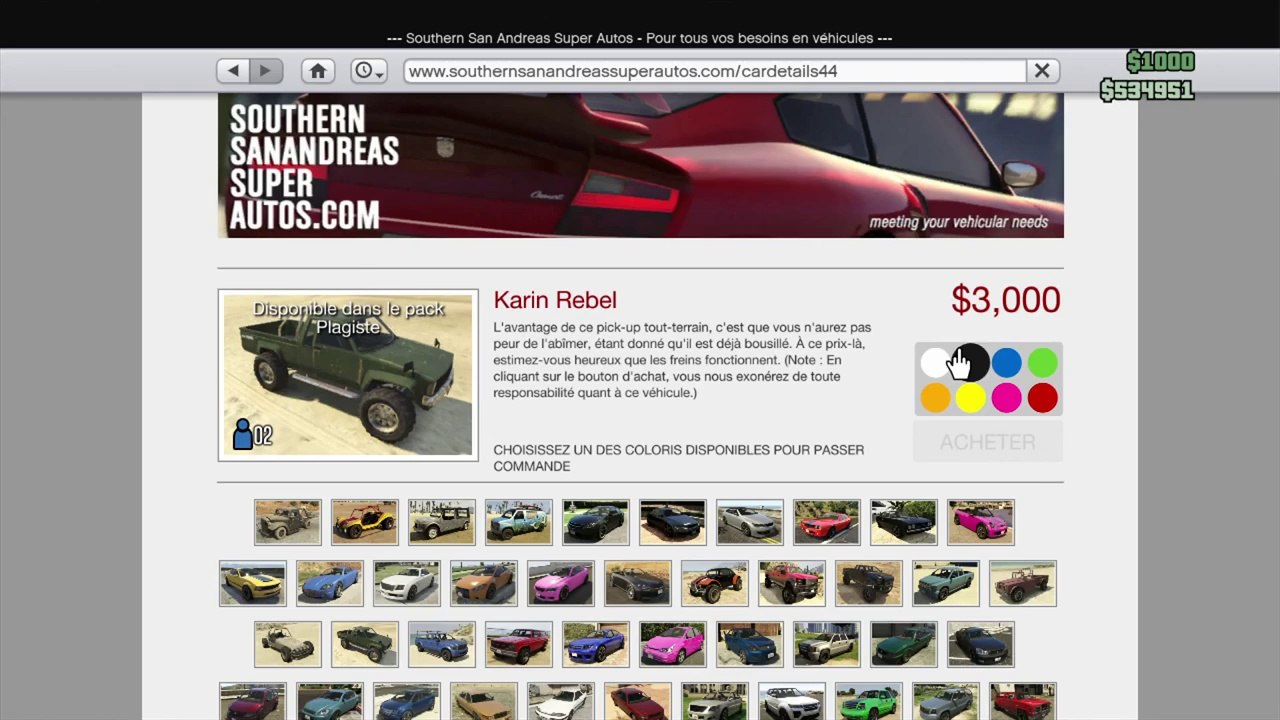Open the black lifted pickup in second row
Screen dimensions: 1280x720
coord(869,584)
